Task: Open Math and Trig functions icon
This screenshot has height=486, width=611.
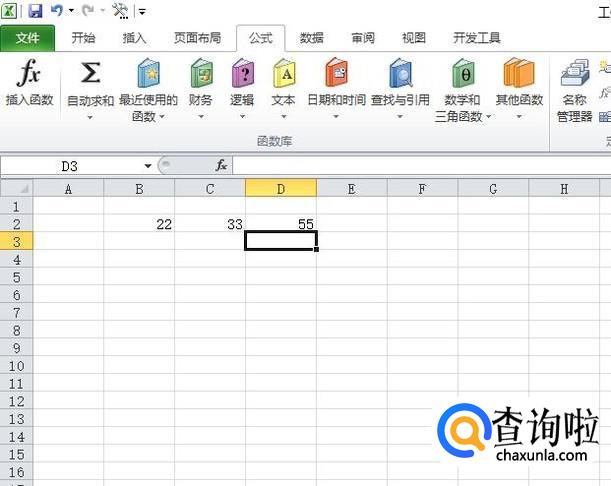Action: 463,73
